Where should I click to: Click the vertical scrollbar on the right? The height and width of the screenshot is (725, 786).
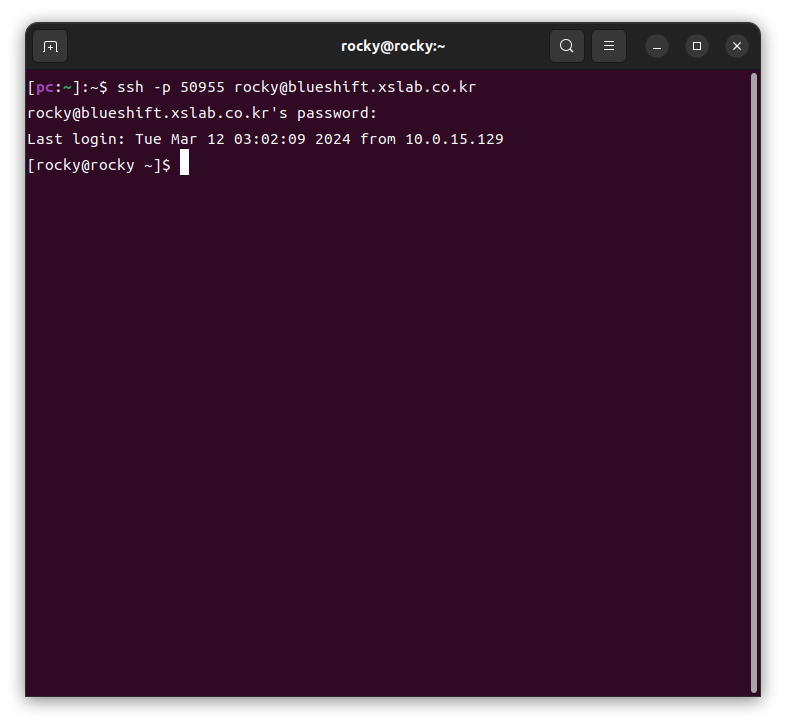click(x=753, y=380)
